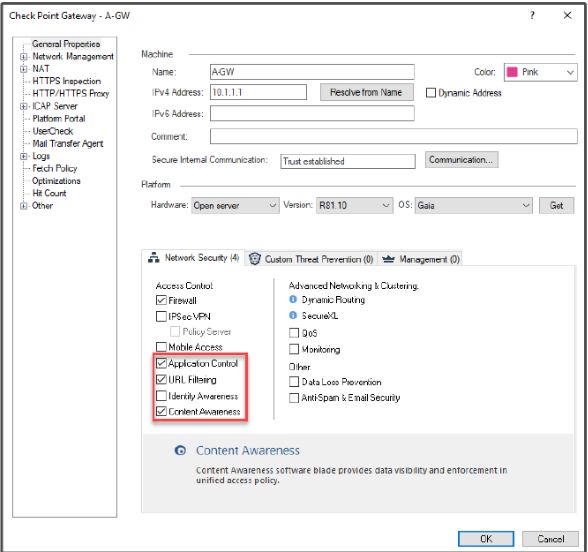Select HTTP/HTTPS Proxy in the tree
The width and height of the screenshot is (588, 552).
(x=70, y=93)
